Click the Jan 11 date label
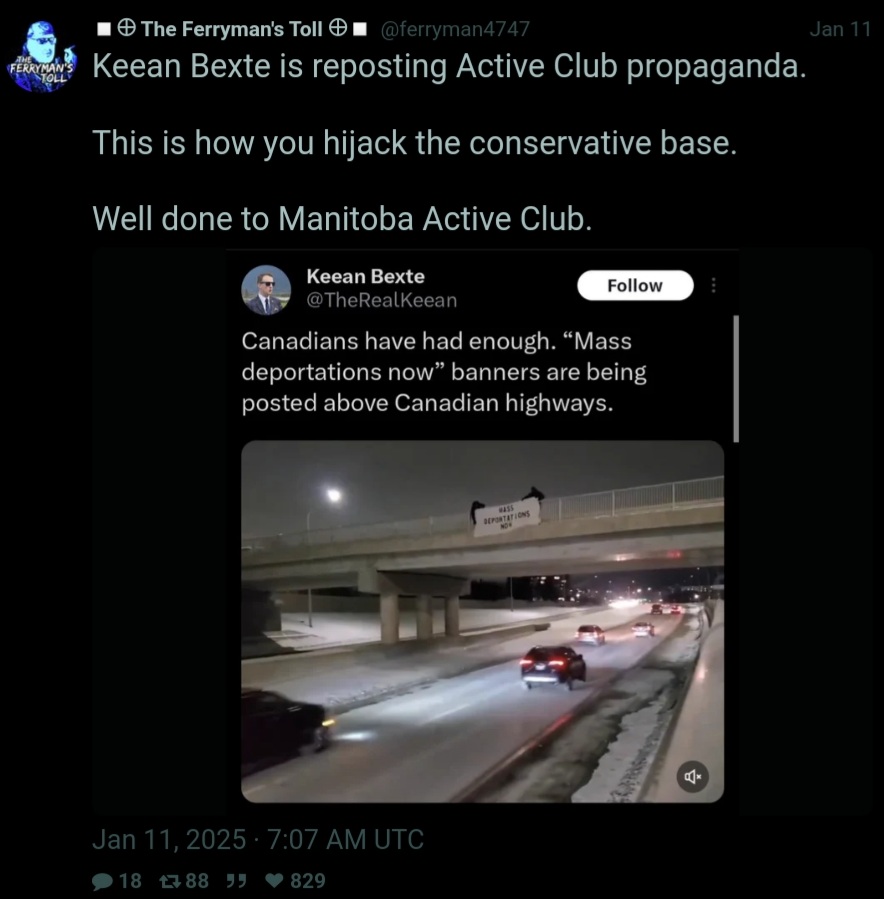The height and width of the screenshot is (899, 884). click(x=840, y=29)
